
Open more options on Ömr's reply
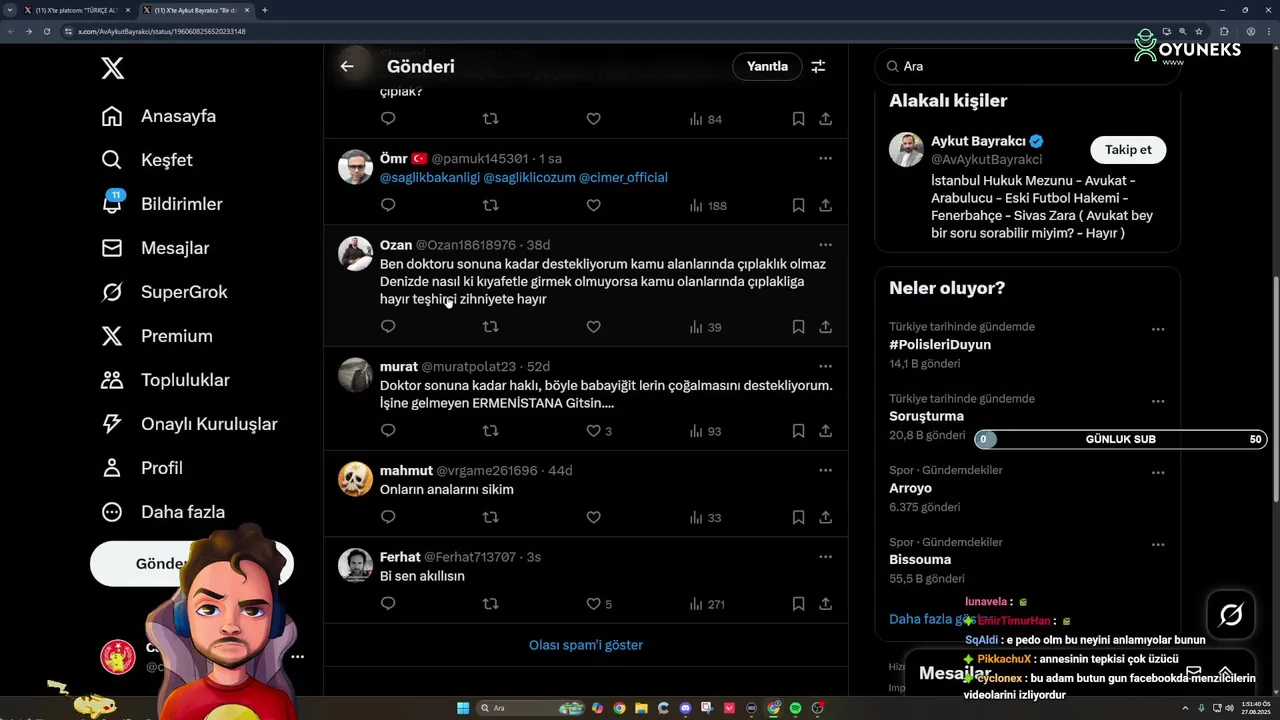pos(825,158)
